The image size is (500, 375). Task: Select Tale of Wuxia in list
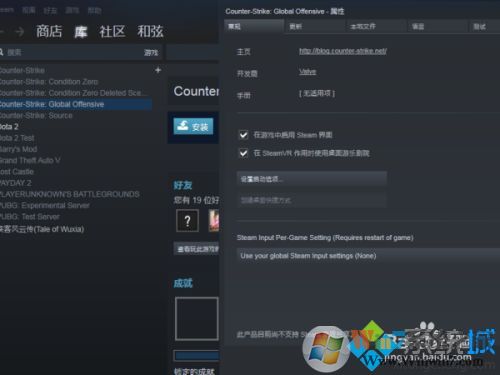42,229
